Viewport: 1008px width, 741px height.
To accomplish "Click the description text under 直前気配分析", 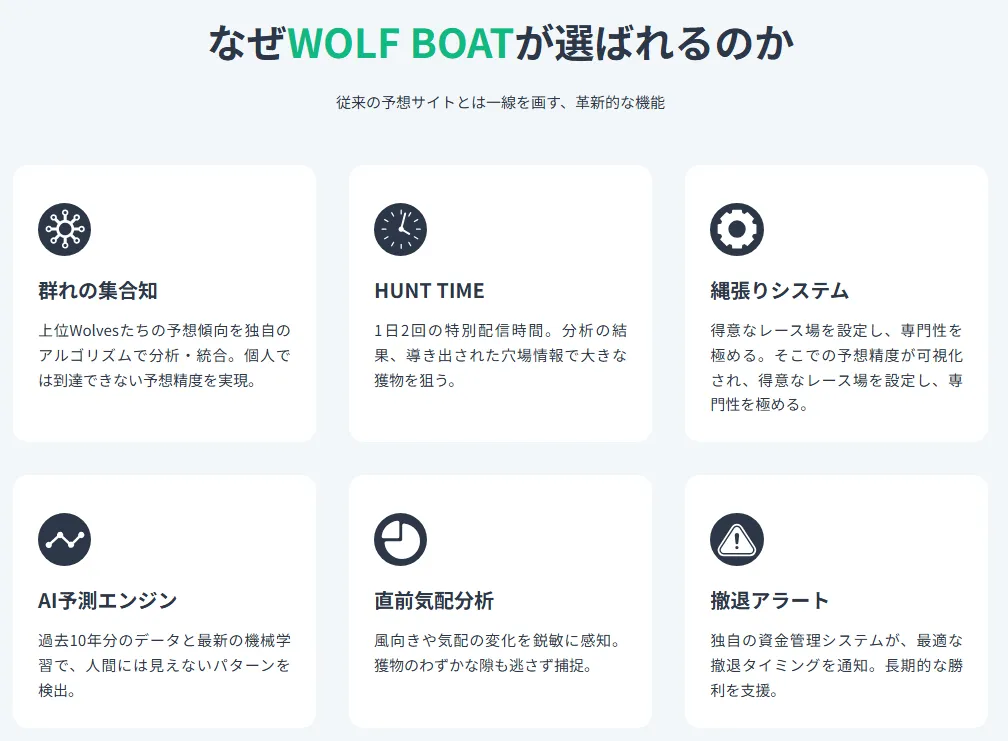I will [498, 653].
